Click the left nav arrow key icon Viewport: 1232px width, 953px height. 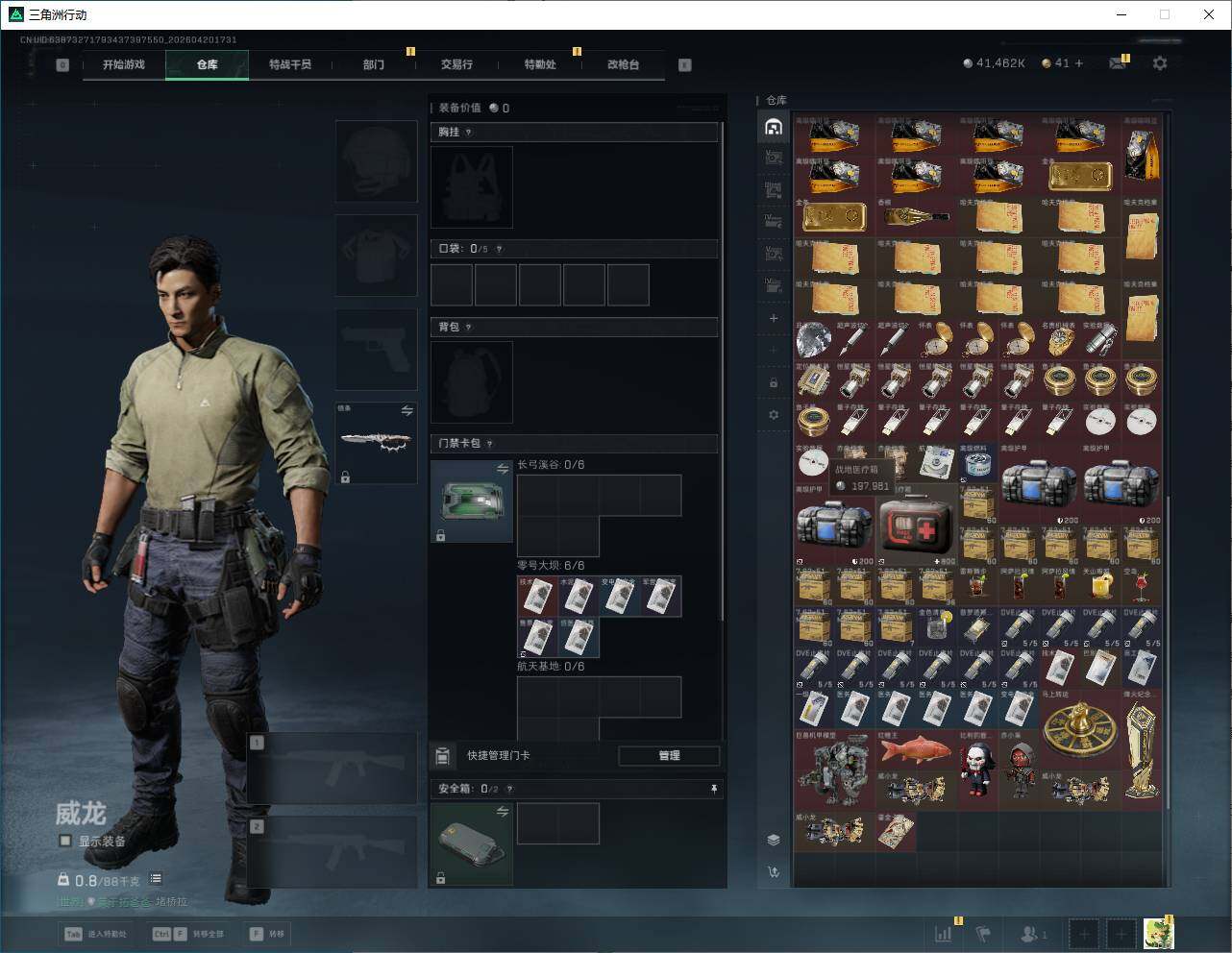click(62, 65)
